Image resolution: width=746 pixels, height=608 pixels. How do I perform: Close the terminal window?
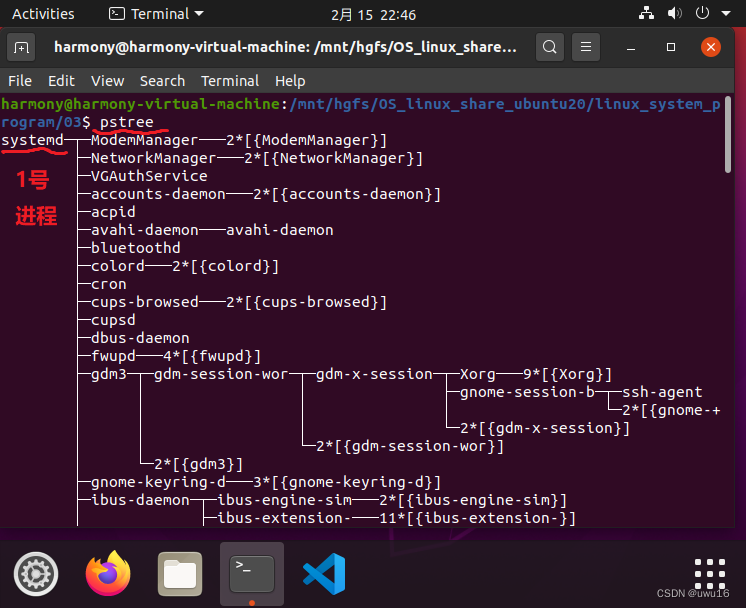pyautogui.click(x=711, y=47)
